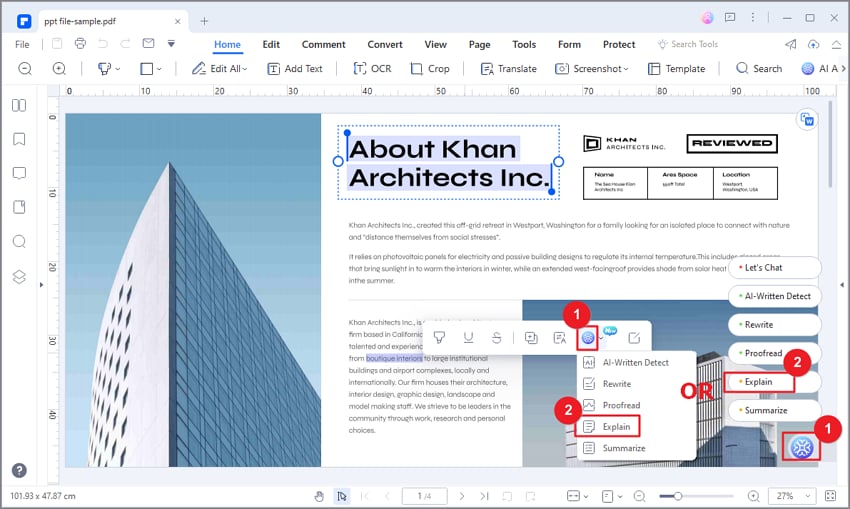Switch to the Home tab
This screenshot has height=509, width=850.
(227, 44)
